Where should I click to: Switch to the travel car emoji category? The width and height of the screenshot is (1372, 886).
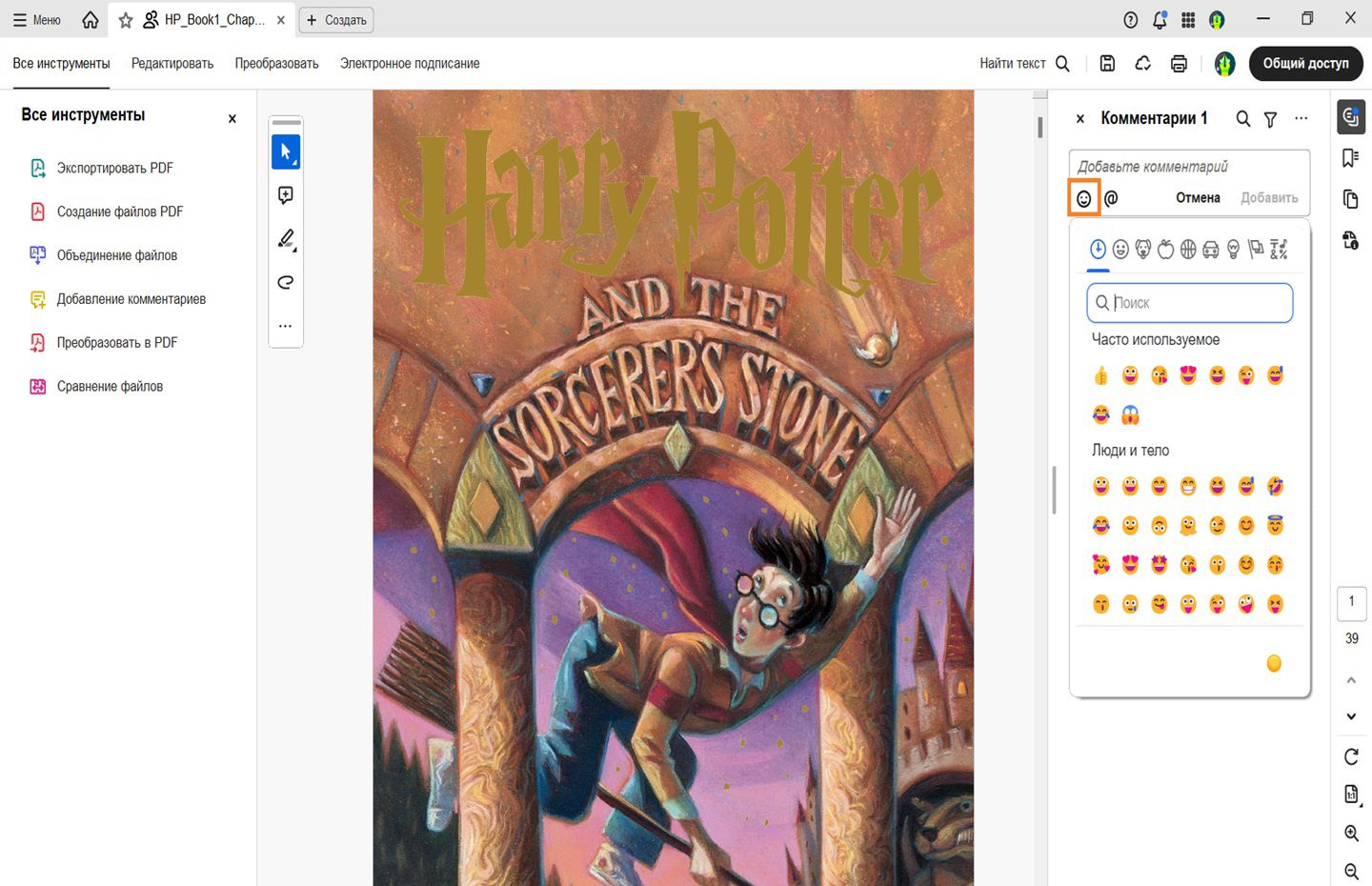(1211, 250)
